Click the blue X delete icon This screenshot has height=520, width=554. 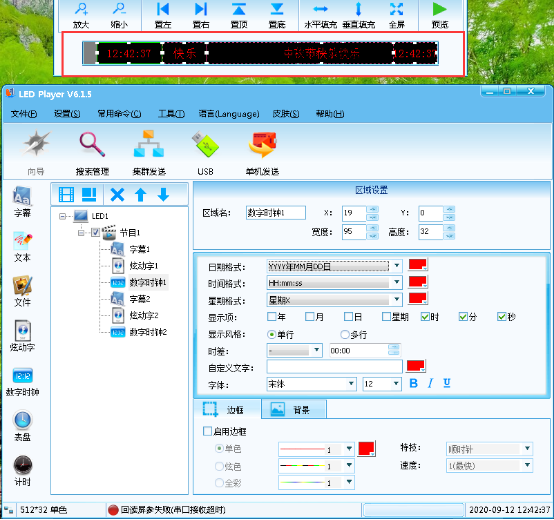(117, 195)
